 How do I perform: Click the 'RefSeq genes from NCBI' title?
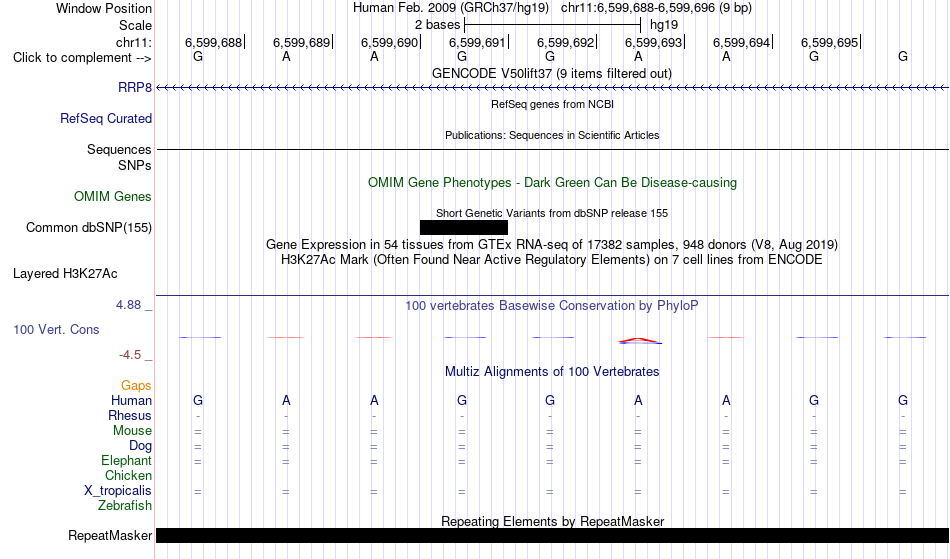pos(553,104)
